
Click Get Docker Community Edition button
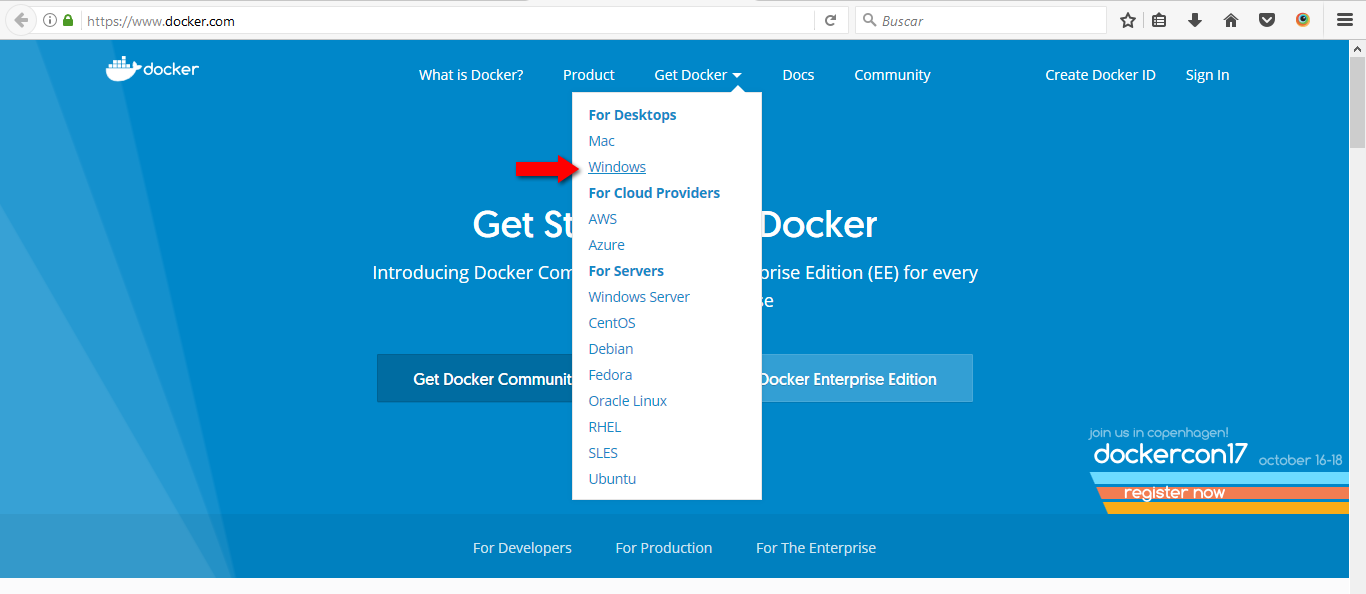(475, 378)
